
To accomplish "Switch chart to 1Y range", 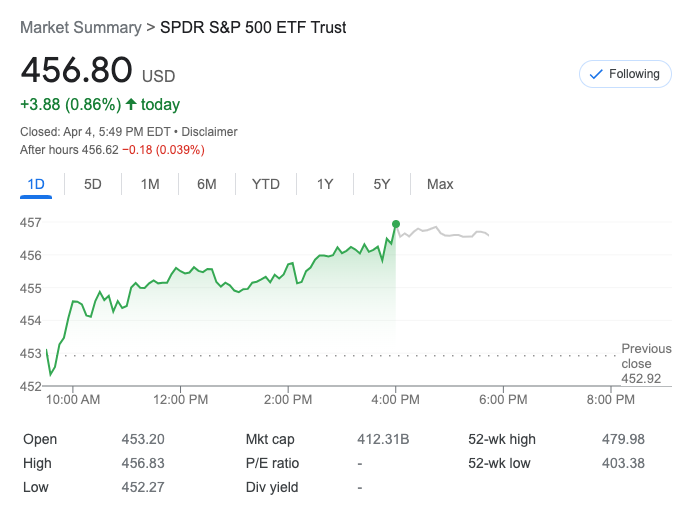I will point(325,184).
